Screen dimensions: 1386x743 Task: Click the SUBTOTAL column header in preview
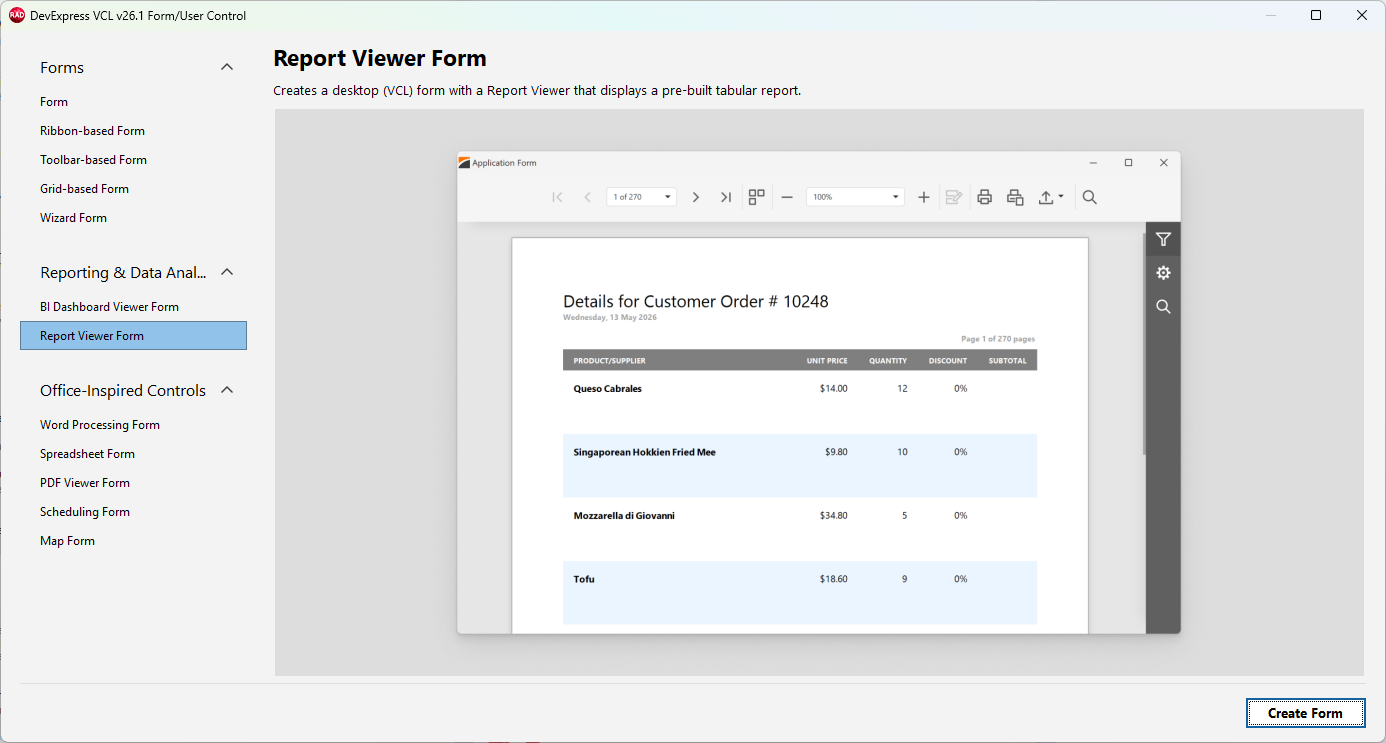[x=1008, y=361]
